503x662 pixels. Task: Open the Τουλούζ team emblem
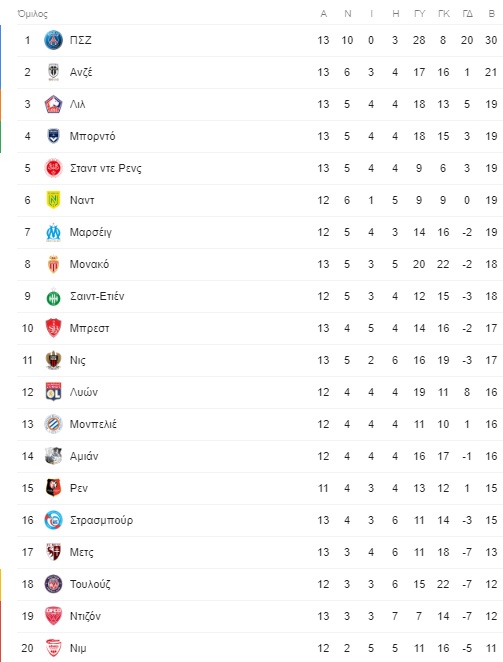pos(53,584)
